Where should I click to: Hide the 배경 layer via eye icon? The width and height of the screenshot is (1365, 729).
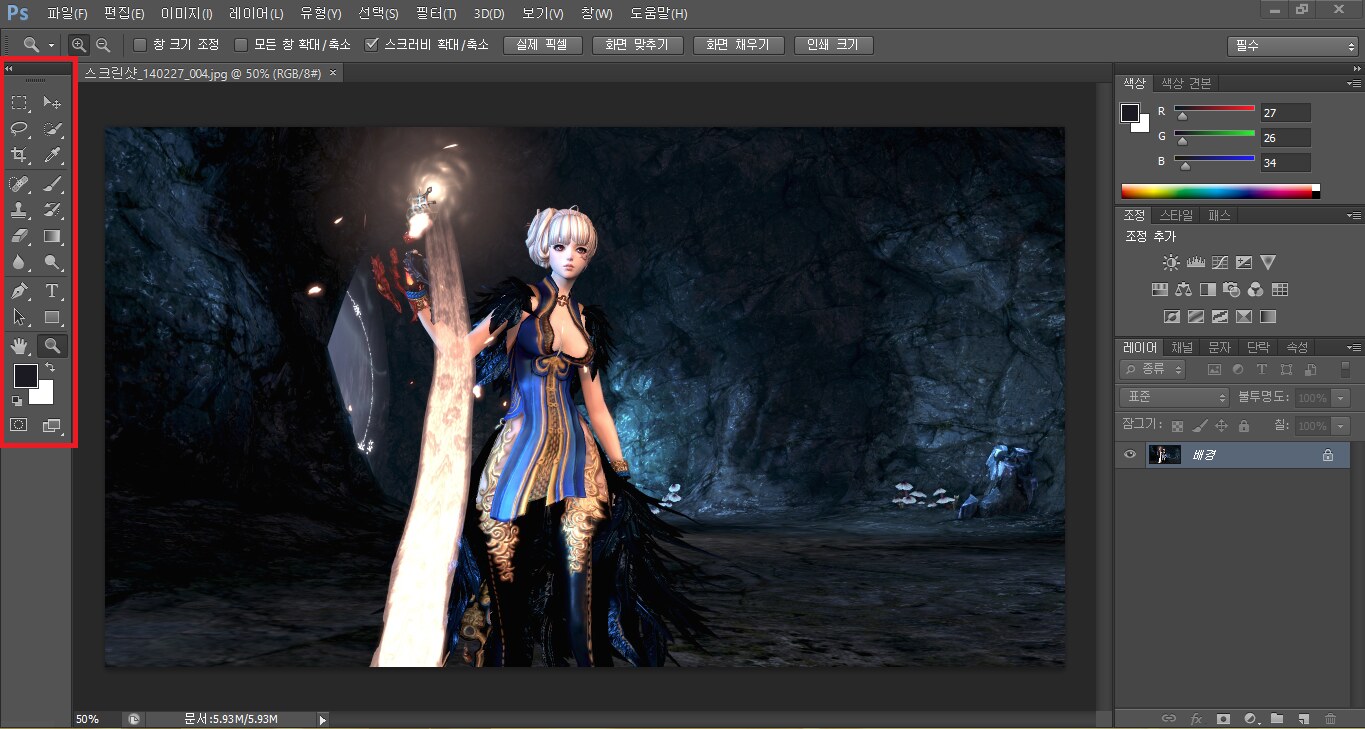point(1130,455)
